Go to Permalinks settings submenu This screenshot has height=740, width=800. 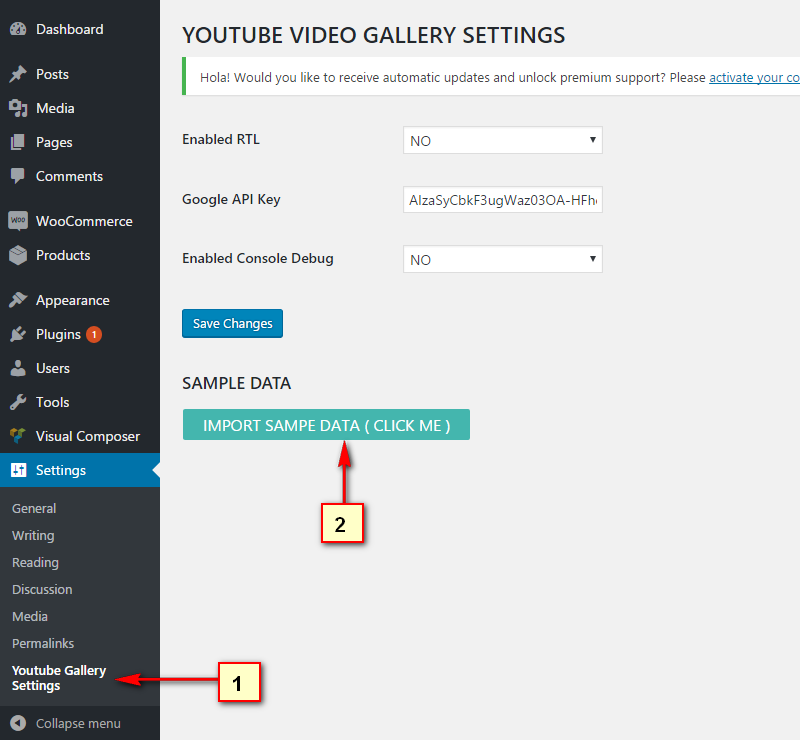(x=43, y=643)
